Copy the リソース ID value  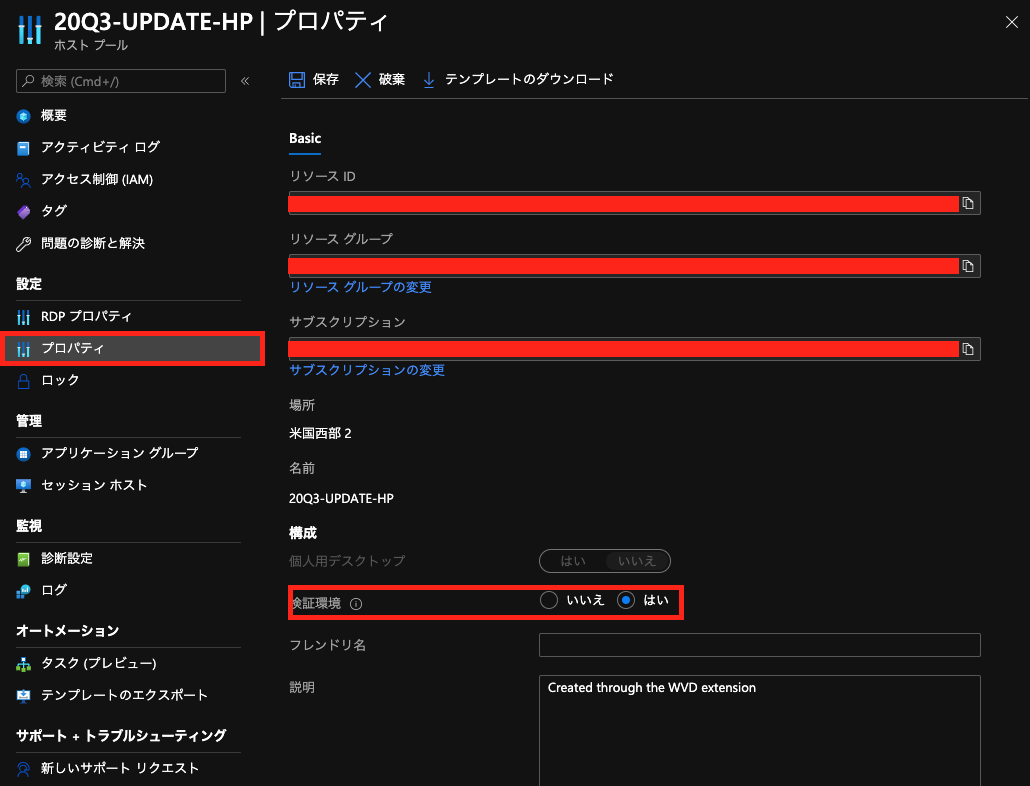[968, 203]
